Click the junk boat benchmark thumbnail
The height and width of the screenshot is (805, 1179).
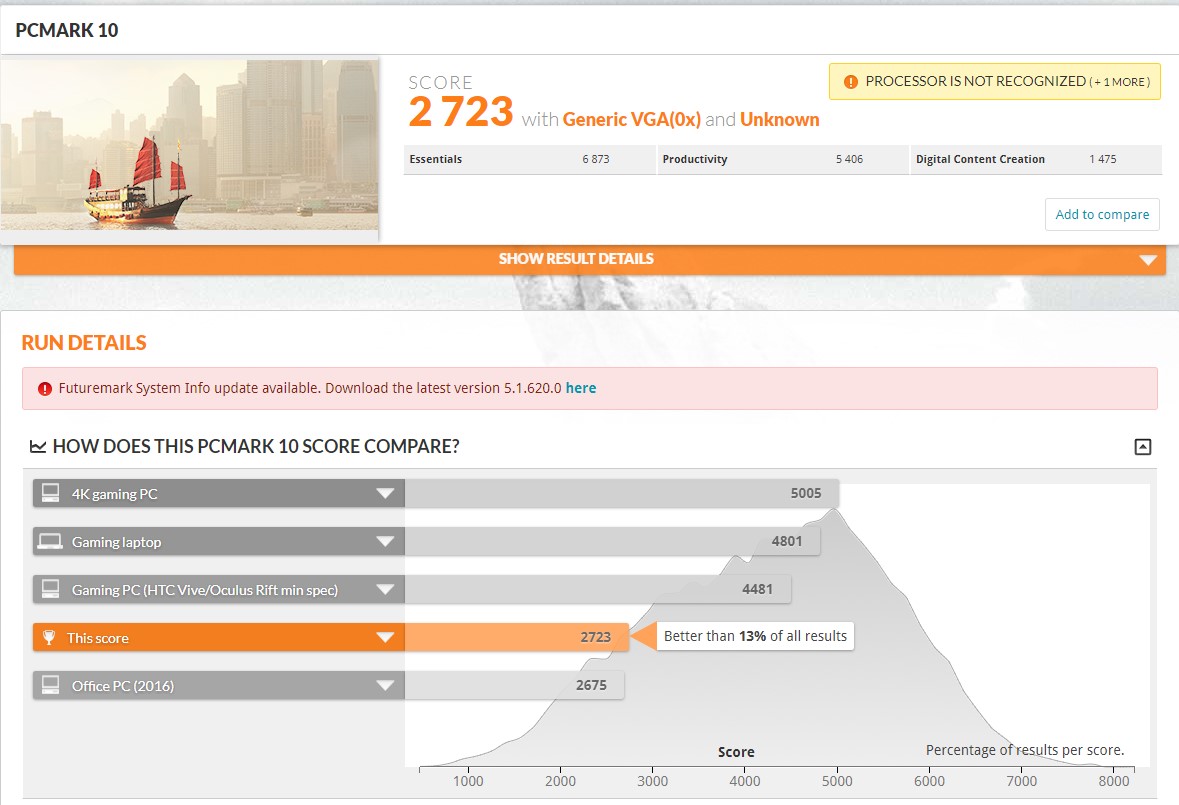[x=189, y=145]
